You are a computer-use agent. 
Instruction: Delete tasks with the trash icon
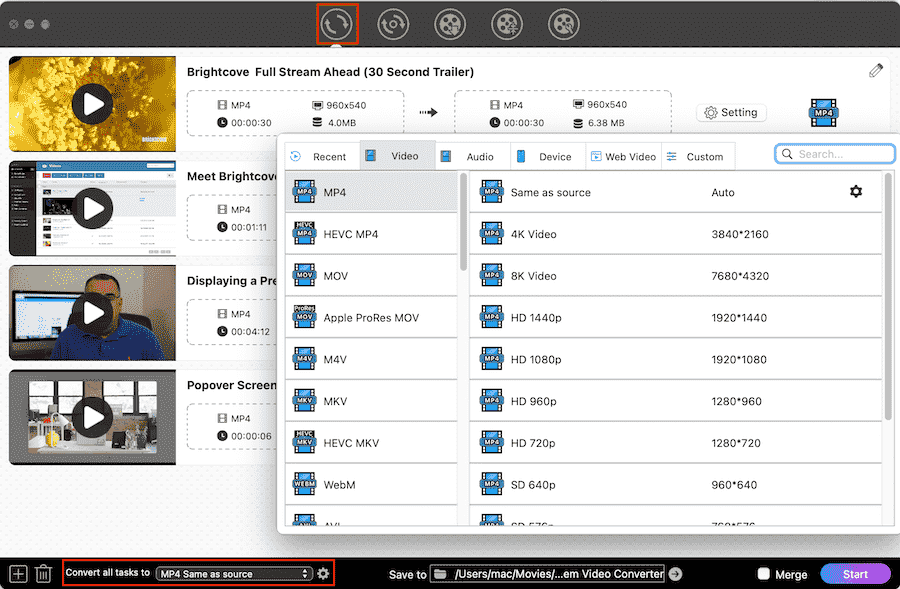pyautogui.click(x=43, y=574)
